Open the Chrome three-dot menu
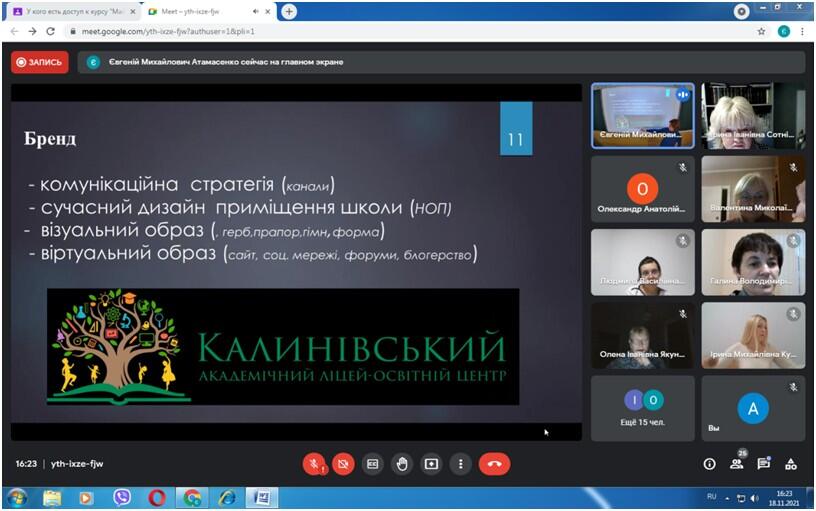This screenshot has height=511, width=816. click(x=802, y=31)
